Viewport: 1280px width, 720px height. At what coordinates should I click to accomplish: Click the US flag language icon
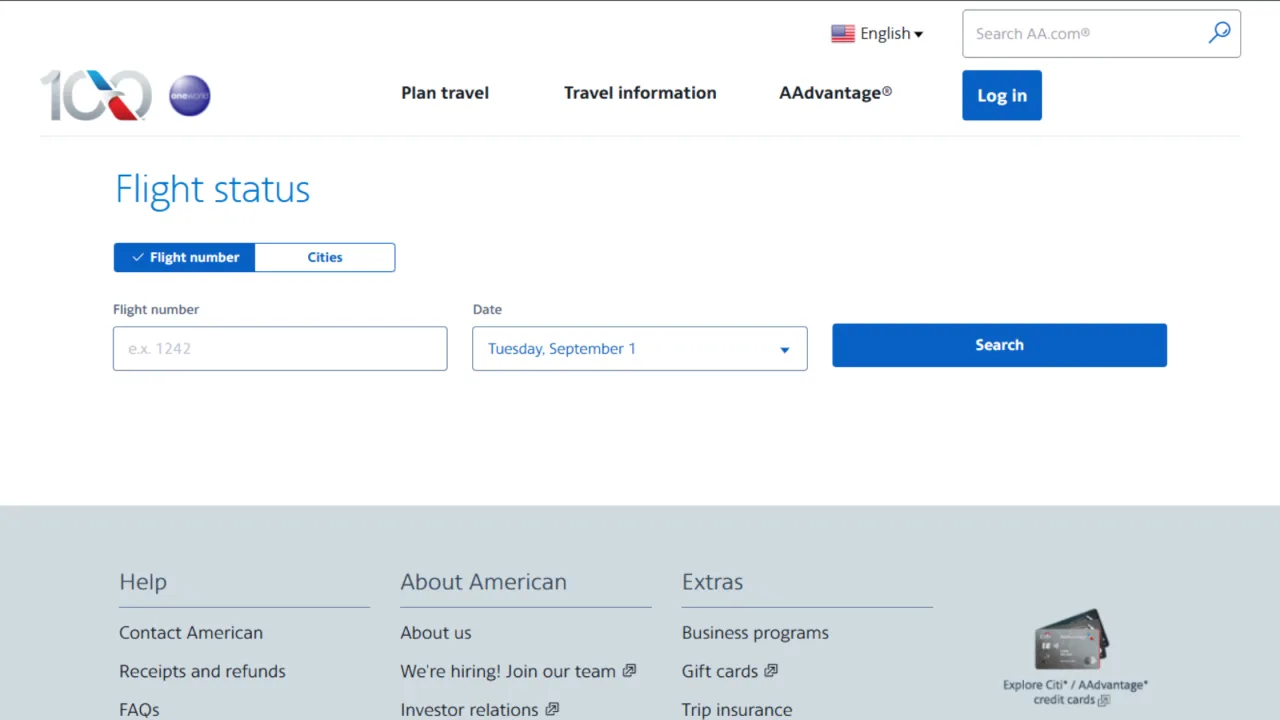[843, 34]
